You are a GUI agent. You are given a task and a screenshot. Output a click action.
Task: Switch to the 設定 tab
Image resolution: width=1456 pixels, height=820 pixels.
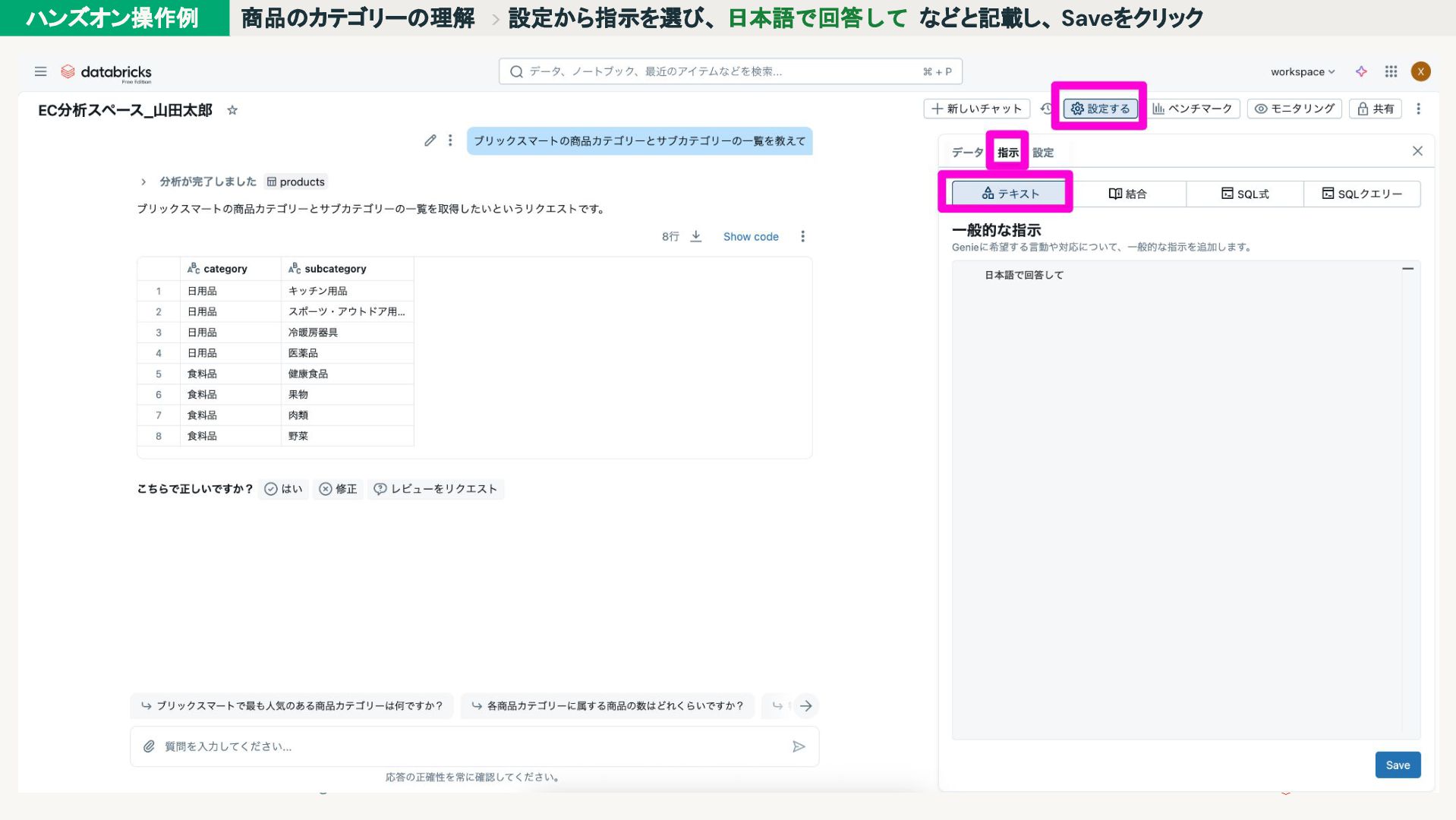click(x=1043, y=152)
